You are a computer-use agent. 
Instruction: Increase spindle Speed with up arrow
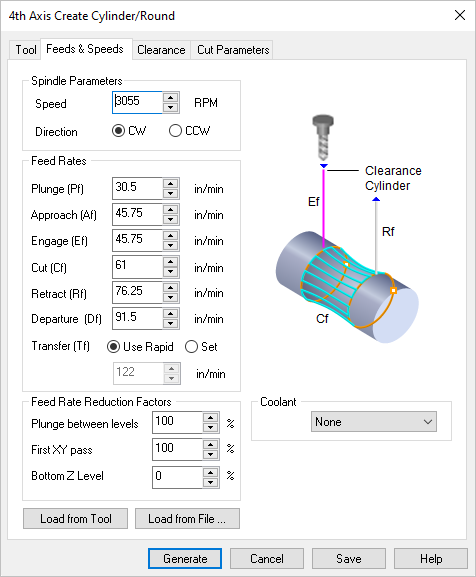point(170,98)
